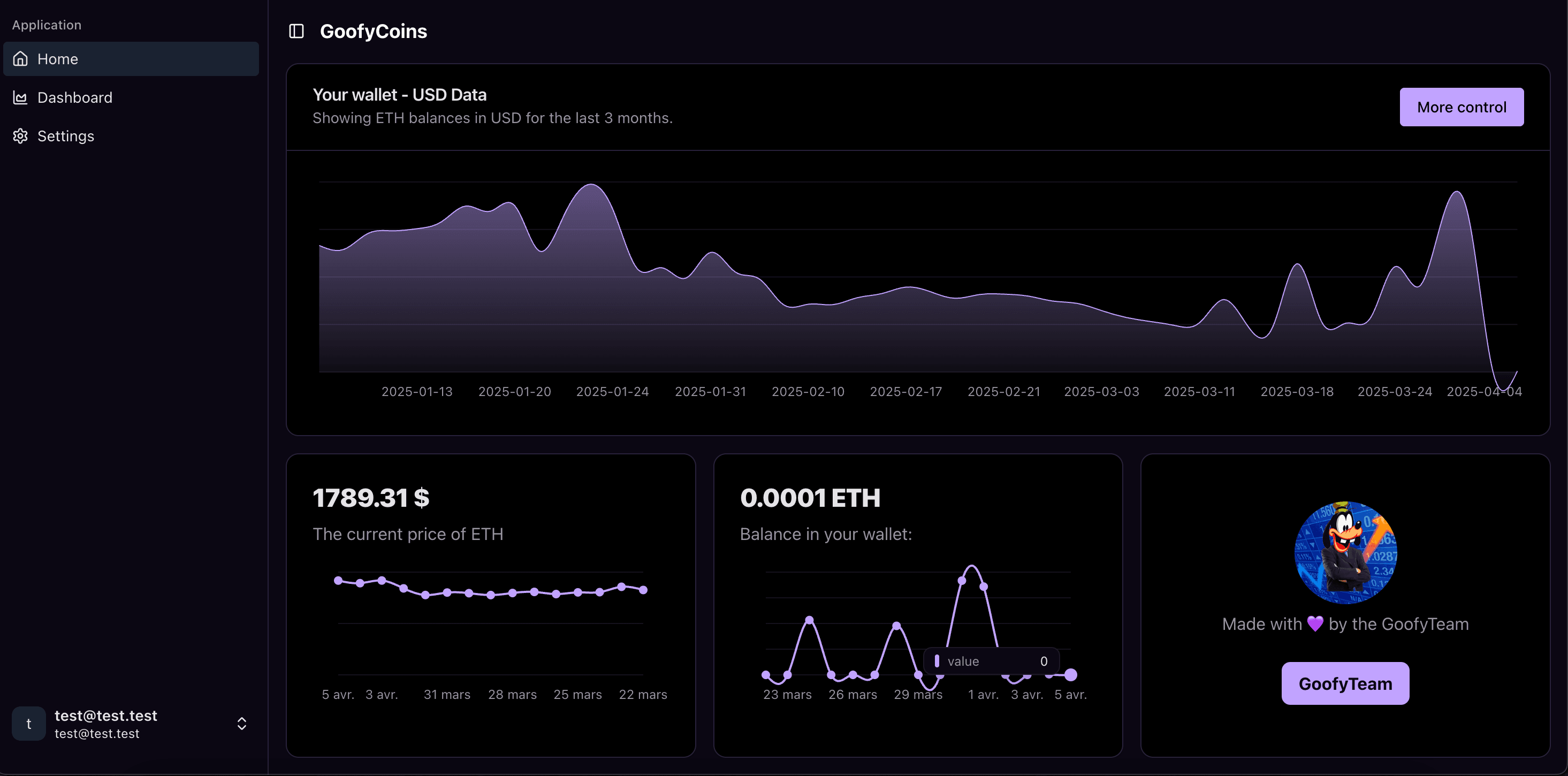Image resolution: width=1568 pixels, height=776 pixels.
Task: Click the 26 mars label on balance chart
Action: pos(852,695)
